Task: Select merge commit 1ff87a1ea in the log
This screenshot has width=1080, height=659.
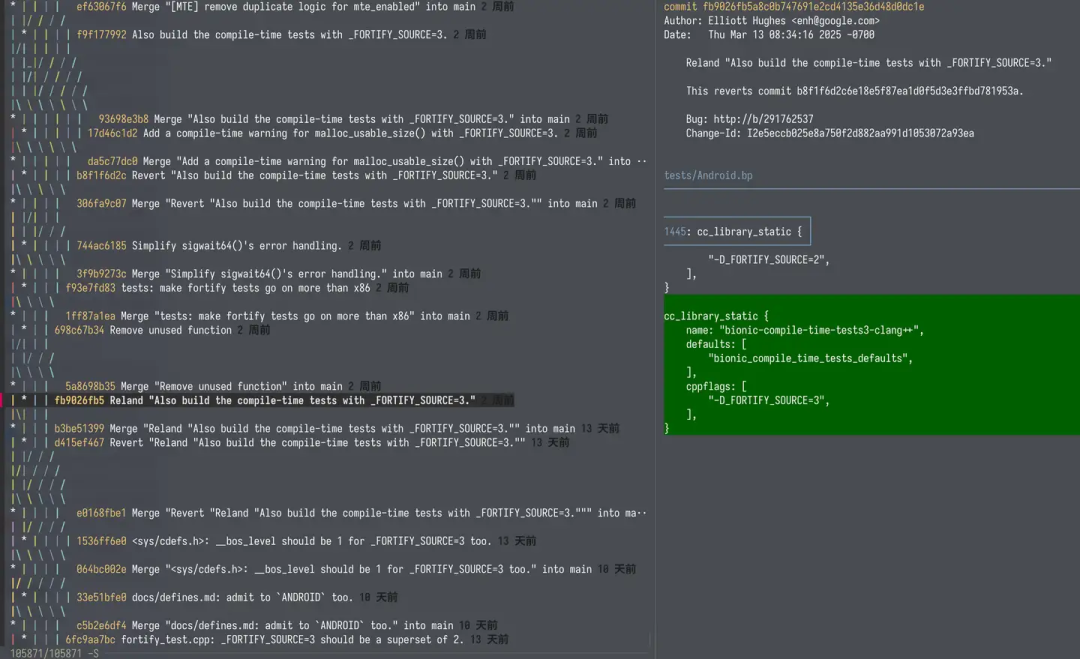Action: (287, 316)
